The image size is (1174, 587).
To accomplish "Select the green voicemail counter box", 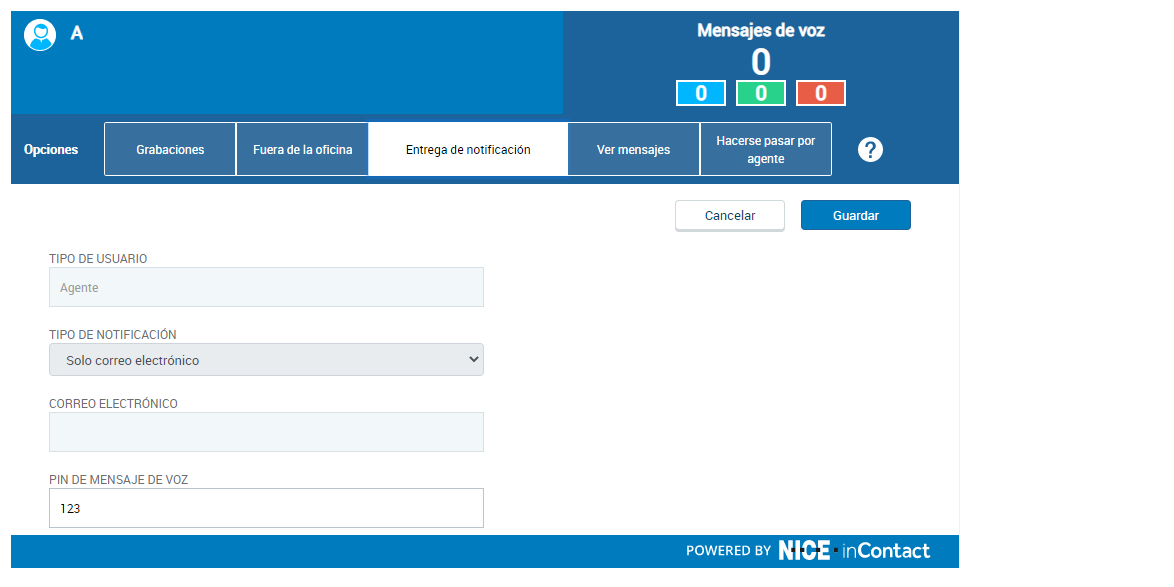I will [x=761, y=93].
